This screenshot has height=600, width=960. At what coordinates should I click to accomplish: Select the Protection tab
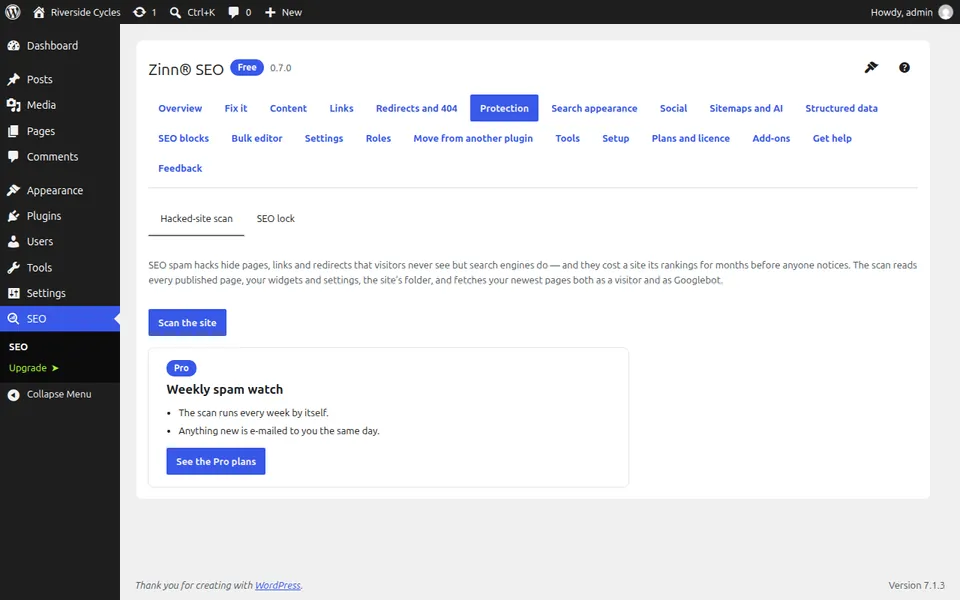504,108
